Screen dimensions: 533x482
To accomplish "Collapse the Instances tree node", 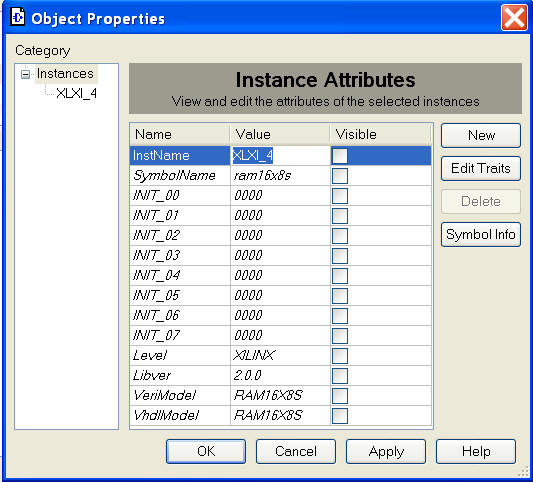I will tap(25, 74).
